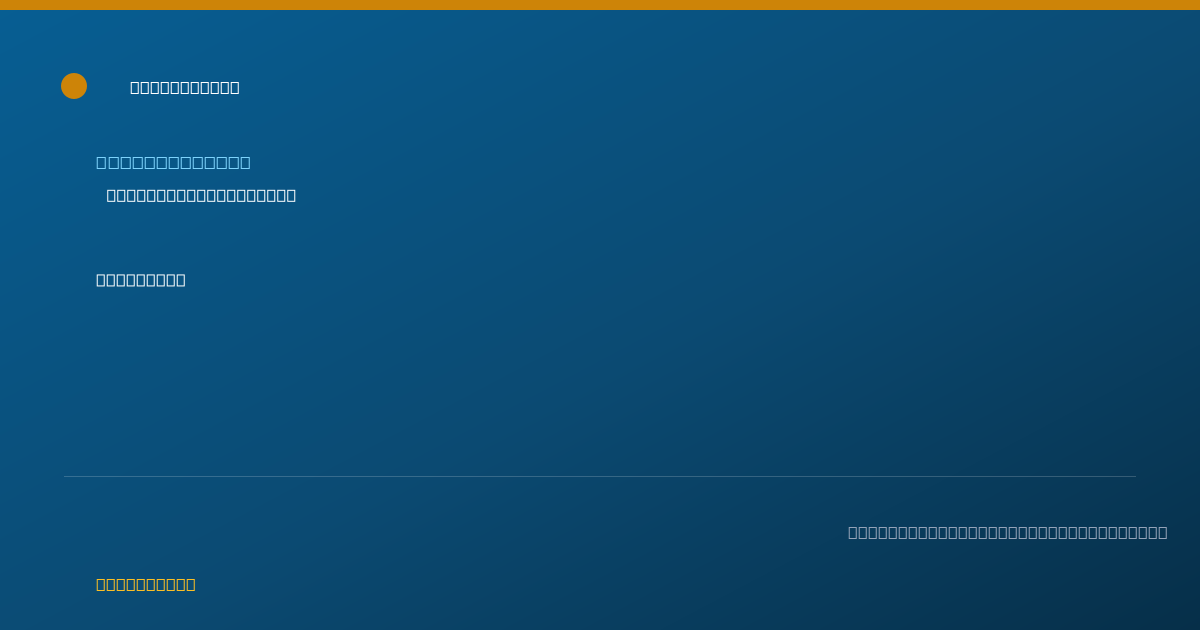Select the short white label above the divider

pyautogui.click(x=141, y=280)
